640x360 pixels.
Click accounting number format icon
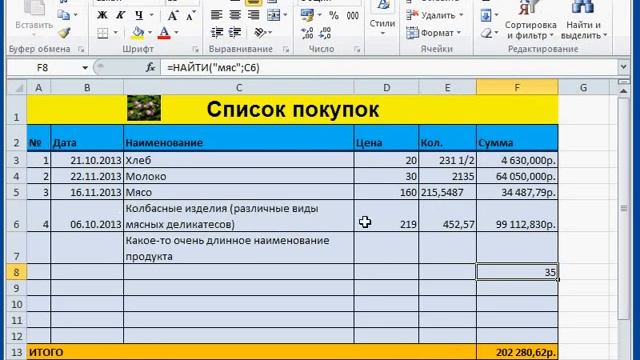[x=307, y=16]
